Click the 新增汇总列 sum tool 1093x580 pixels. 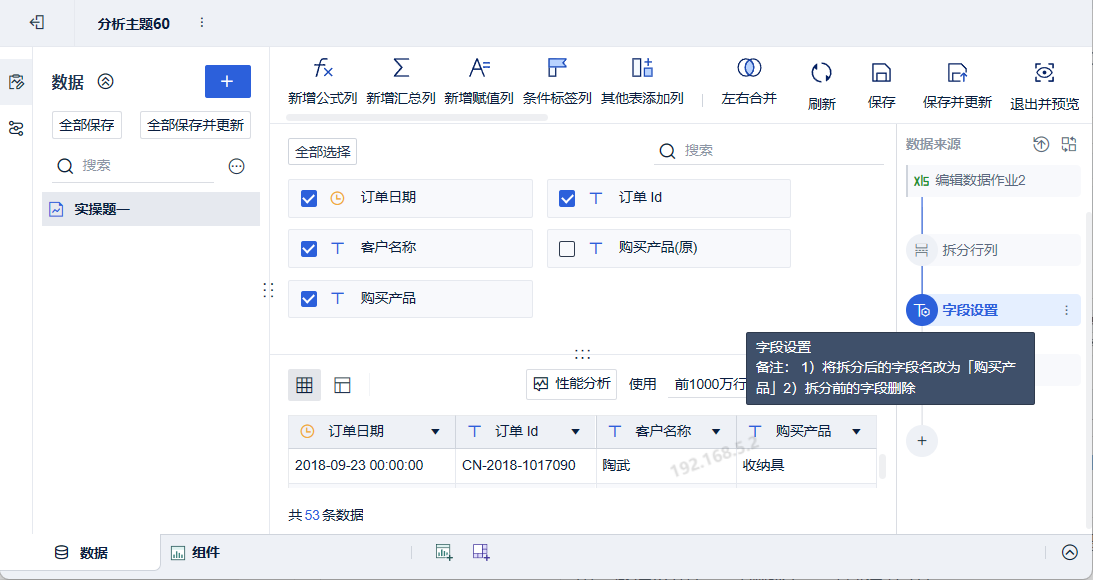pyautogui.click(x=401, y=82)
